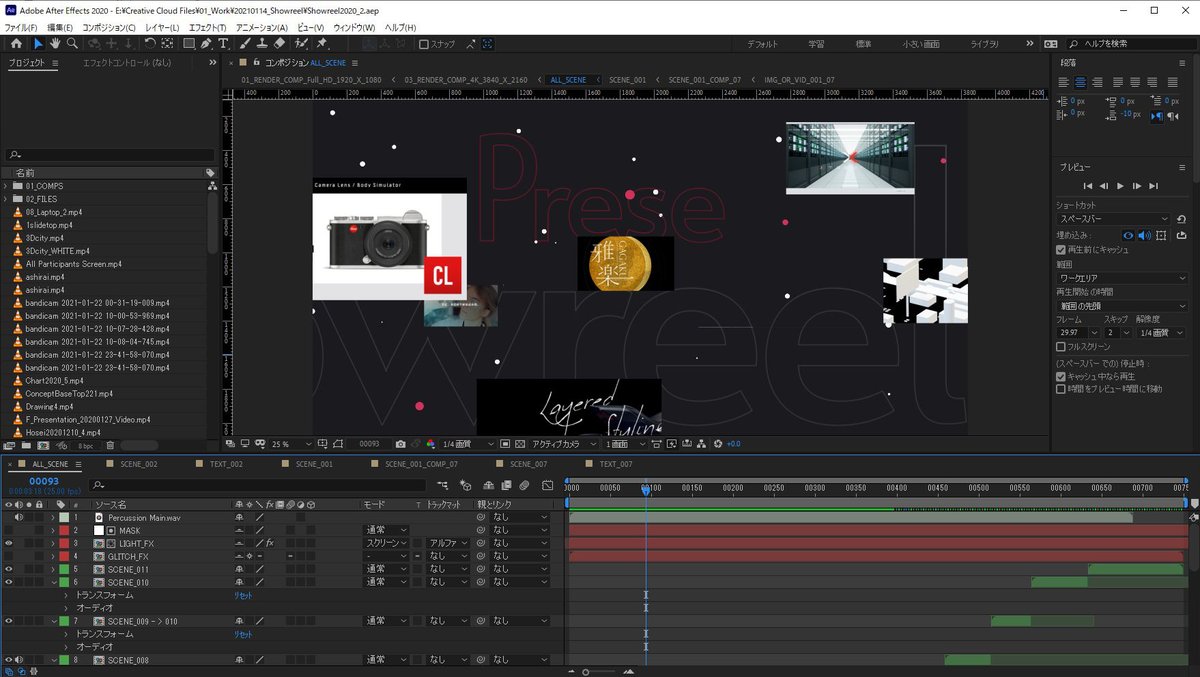This screenshot has height=677, width=1200.
Task: Mute audio of Percussion Main.wav layer
Action: 19,517
